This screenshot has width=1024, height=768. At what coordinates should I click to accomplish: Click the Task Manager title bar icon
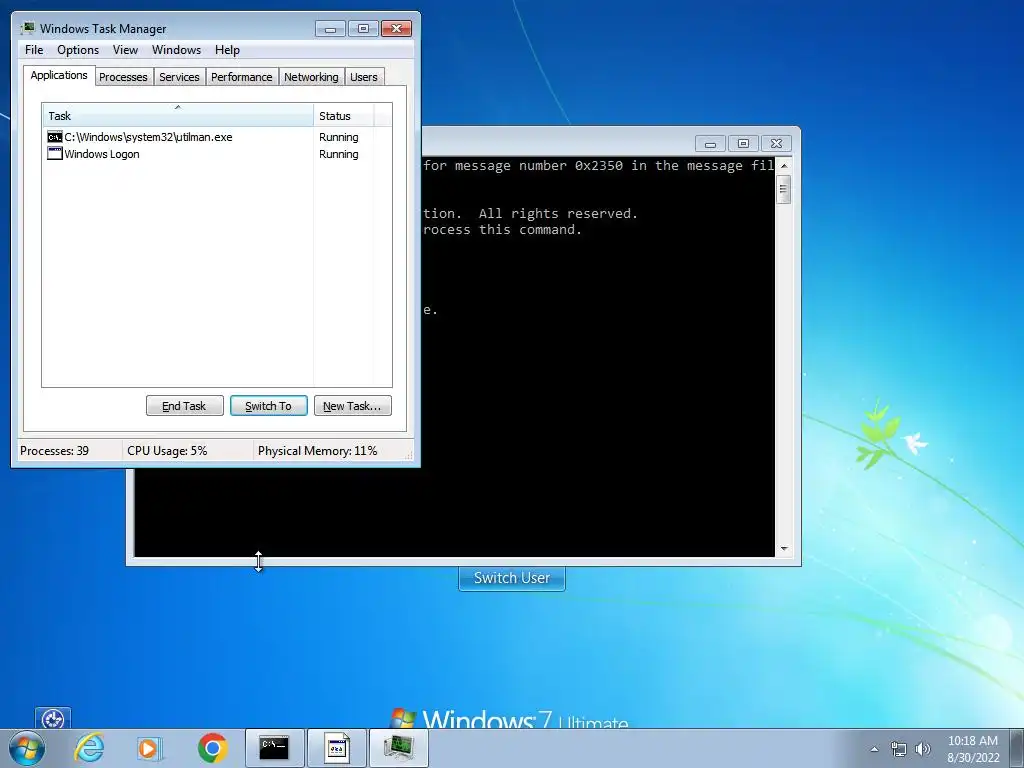coord(28,28)
